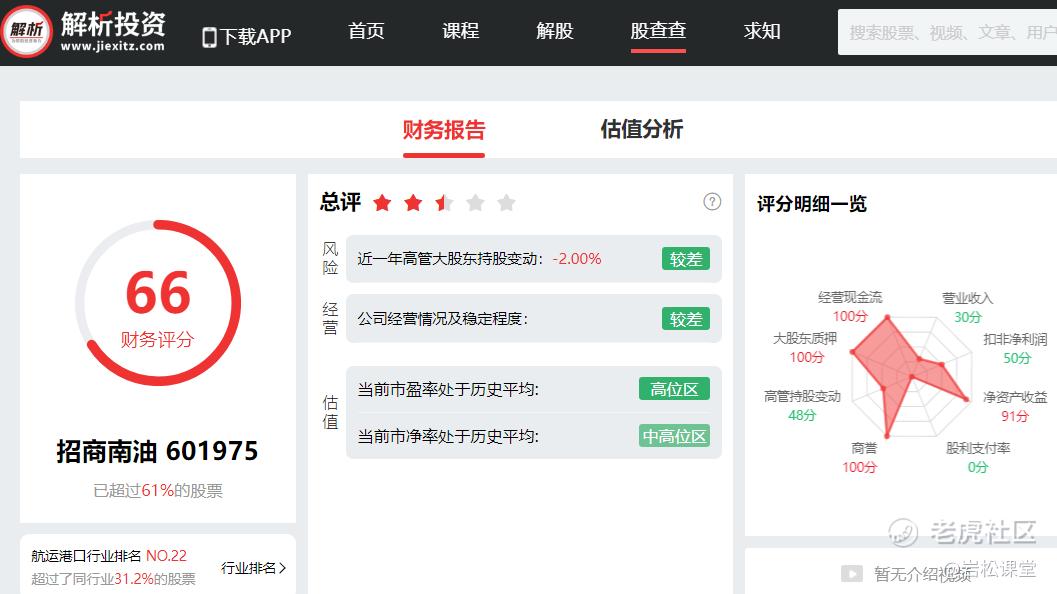Click the 超过了同行业31.2%的股票 text

pos(113,578)
